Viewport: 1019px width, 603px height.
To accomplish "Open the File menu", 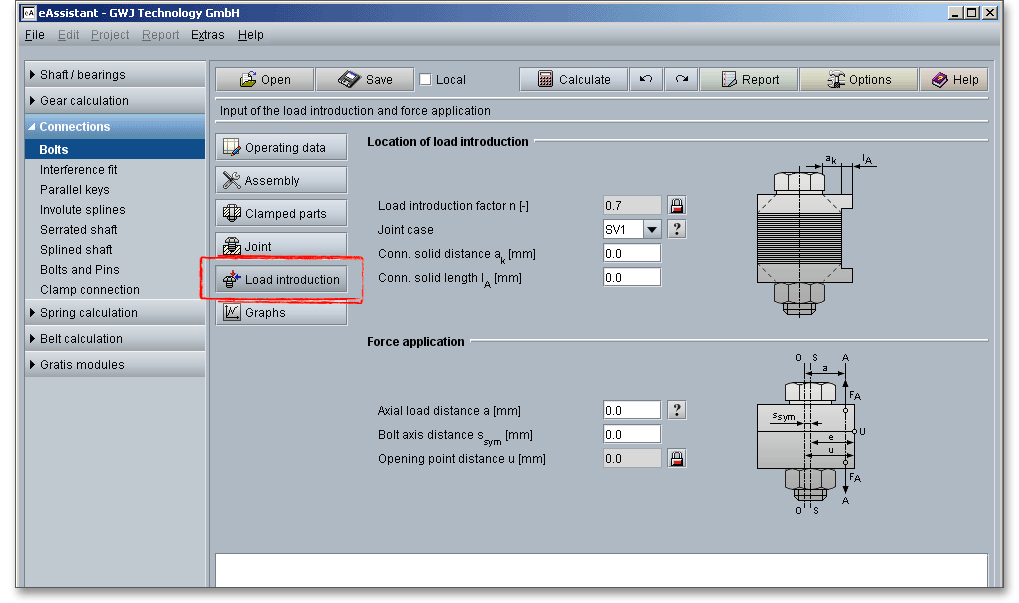I will pos(34,35).
